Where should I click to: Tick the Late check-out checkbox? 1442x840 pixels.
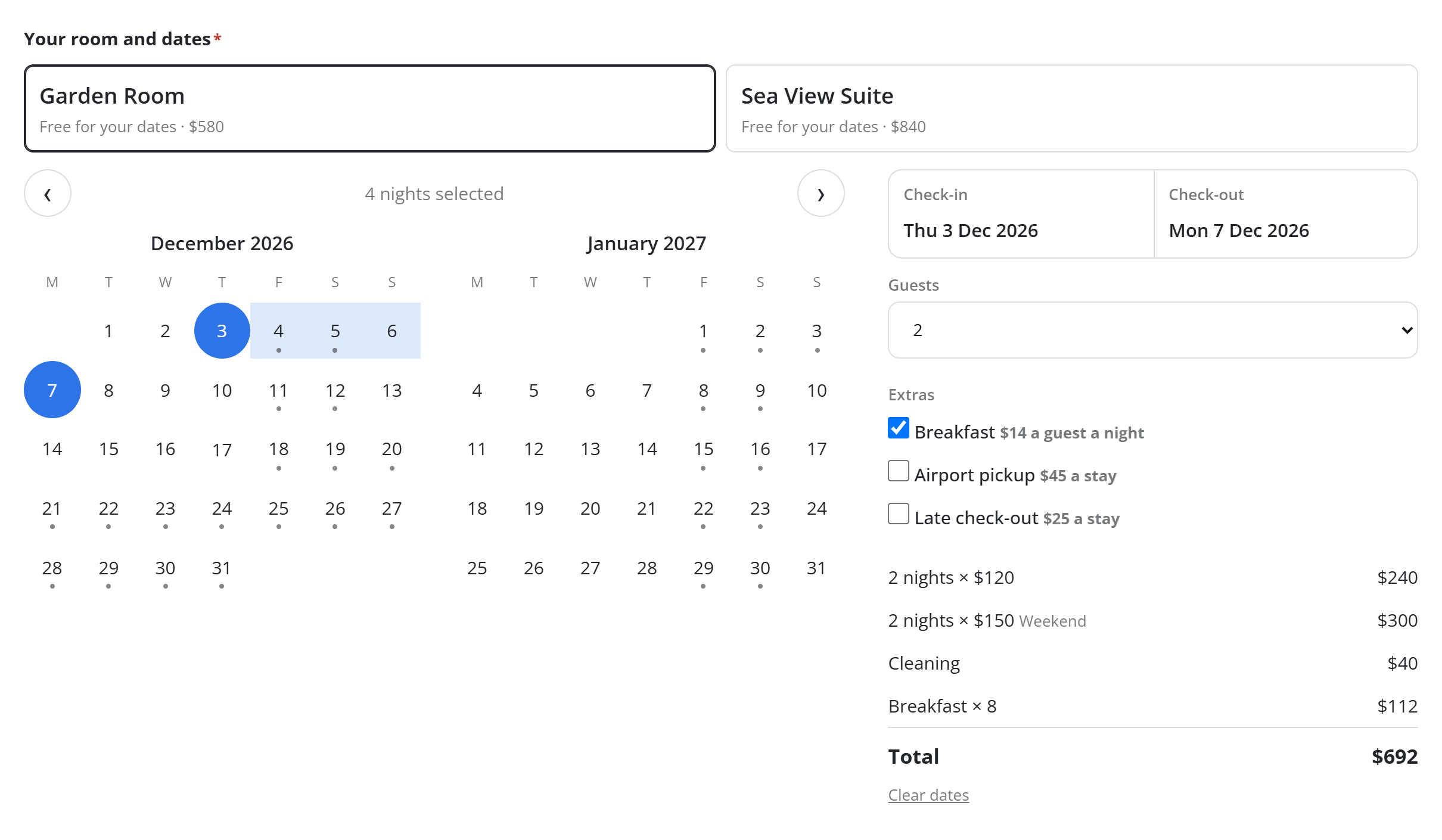[x=899, y=514]
